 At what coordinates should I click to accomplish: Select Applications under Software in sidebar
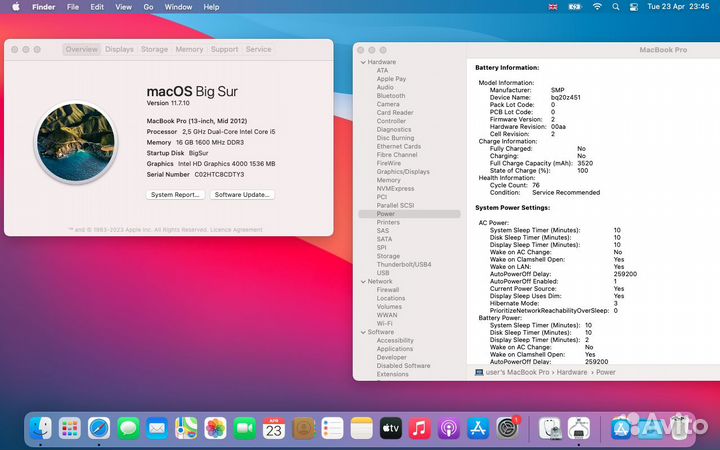point(394,349)
